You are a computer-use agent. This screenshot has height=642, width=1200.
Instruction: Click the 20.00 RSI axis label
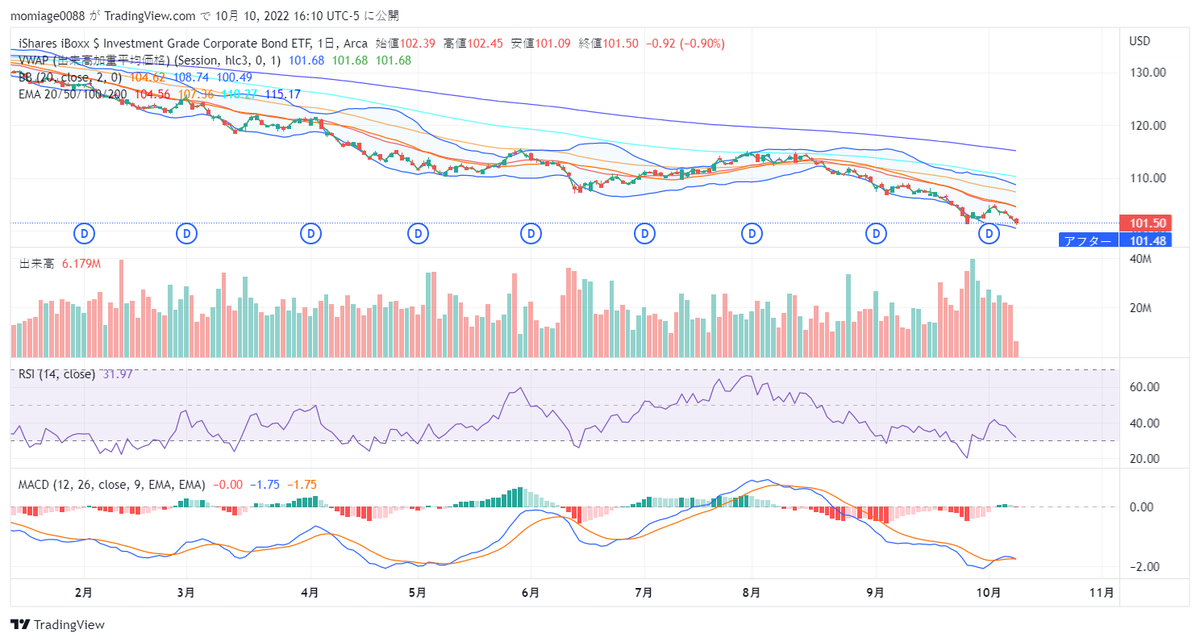pos(1145,459)
